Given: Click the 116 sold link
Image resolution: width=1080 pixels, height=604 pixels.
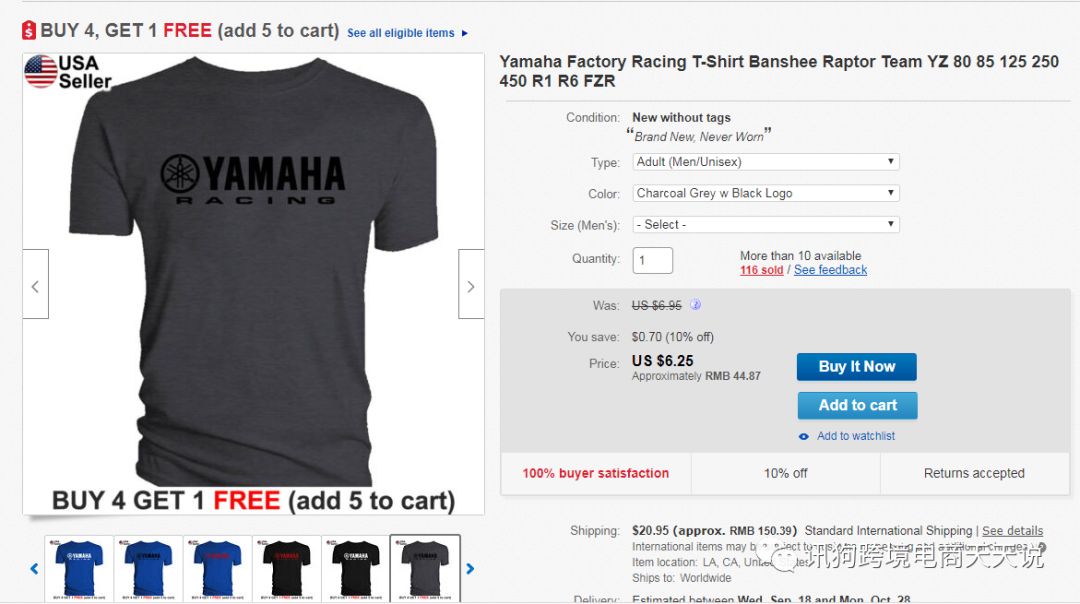Looking at the screenshot, I should coord(761,270).
